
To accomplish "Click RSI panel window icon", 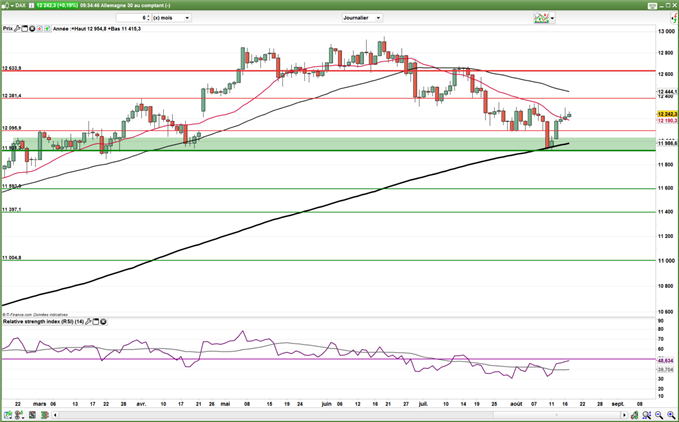I will click(x=96, y=322).
